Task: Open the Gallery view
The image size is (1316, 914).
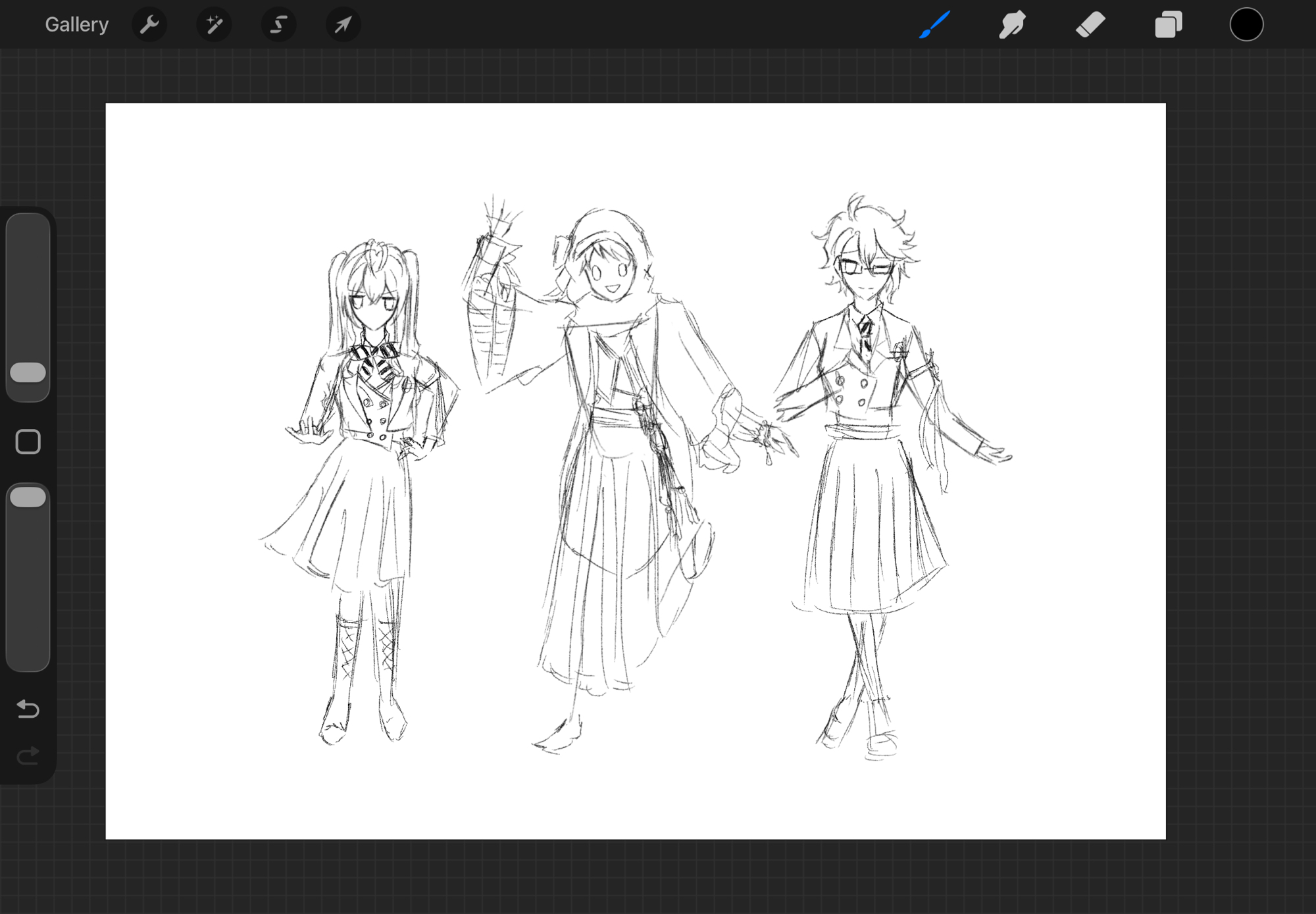Action: click(76, 25)
